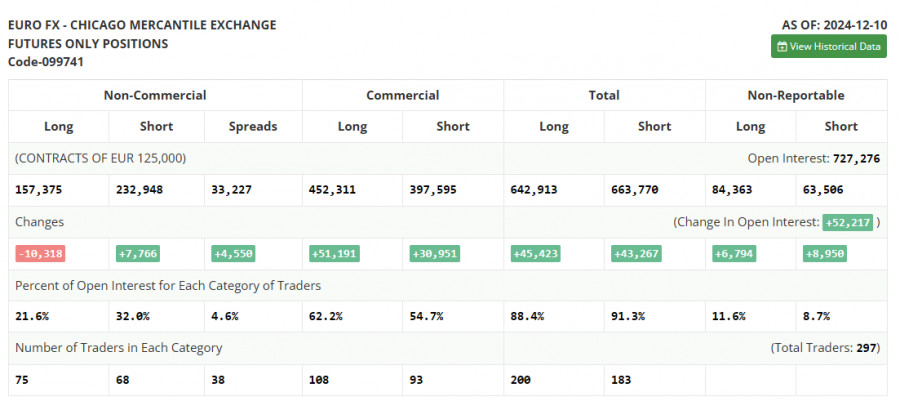Viewport: 900px width, 401px height.
Task: Click the +7,766 change badge
Action: [x=138, y=254]
